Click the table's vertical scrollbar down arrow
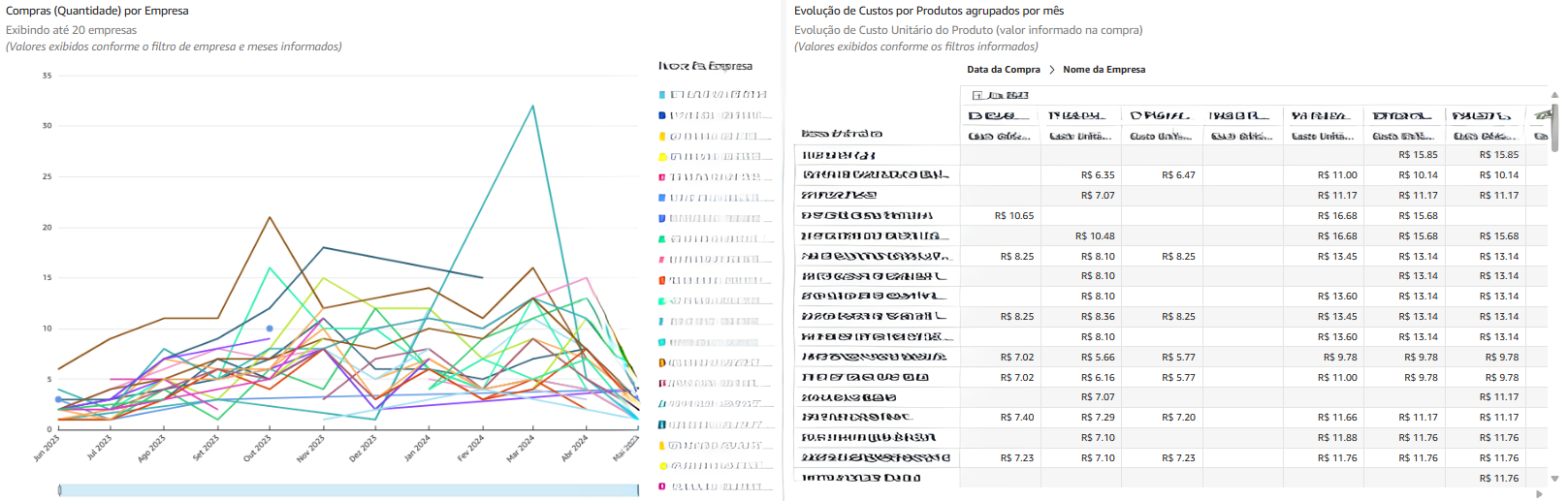Image resolution: width=1568 pixels, height=501 pixels. pos(1554,478)
